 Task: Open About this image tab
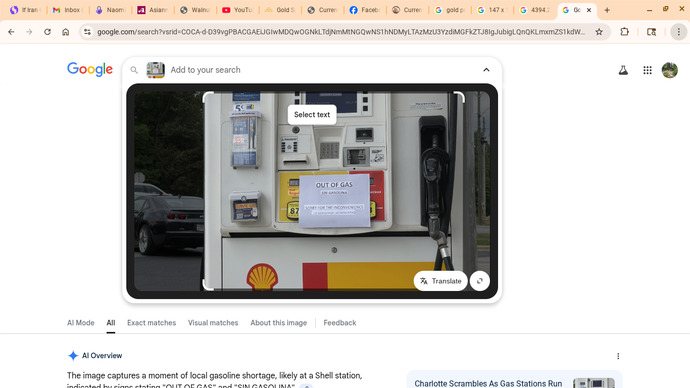click(279, 323)
